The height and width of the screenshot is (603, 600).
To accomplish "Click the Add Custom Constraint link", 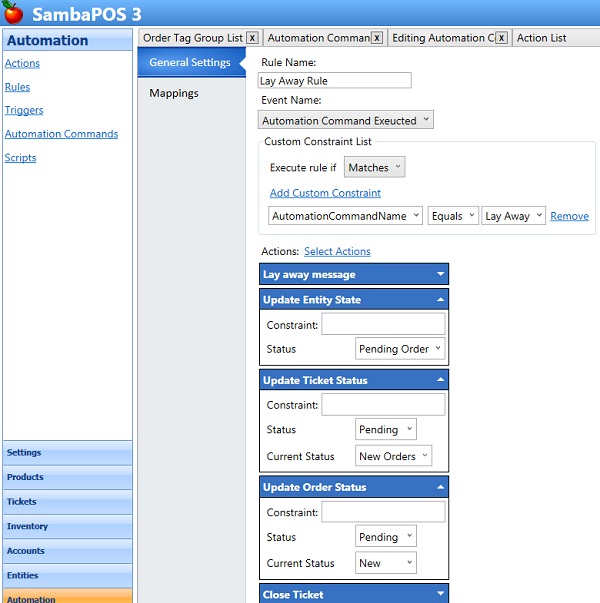I will [x=325, y=193].
